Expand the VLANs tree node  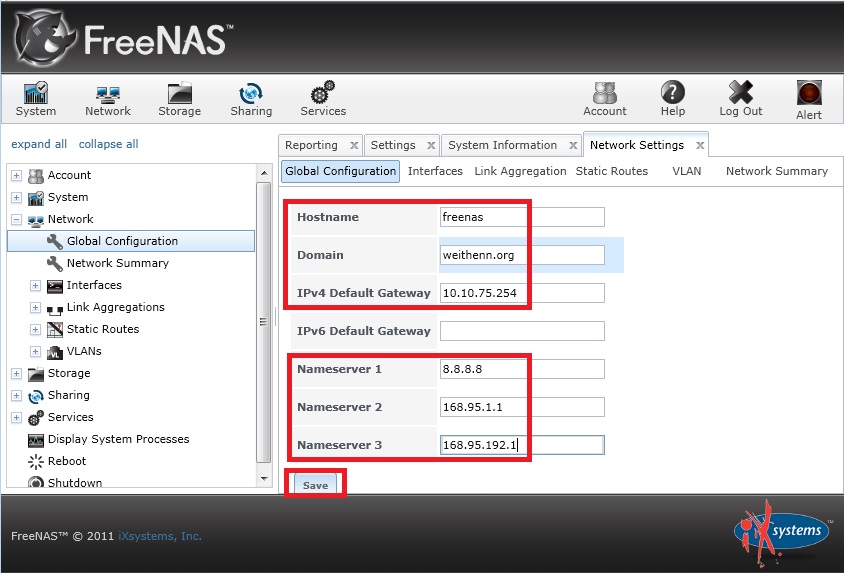36,351
